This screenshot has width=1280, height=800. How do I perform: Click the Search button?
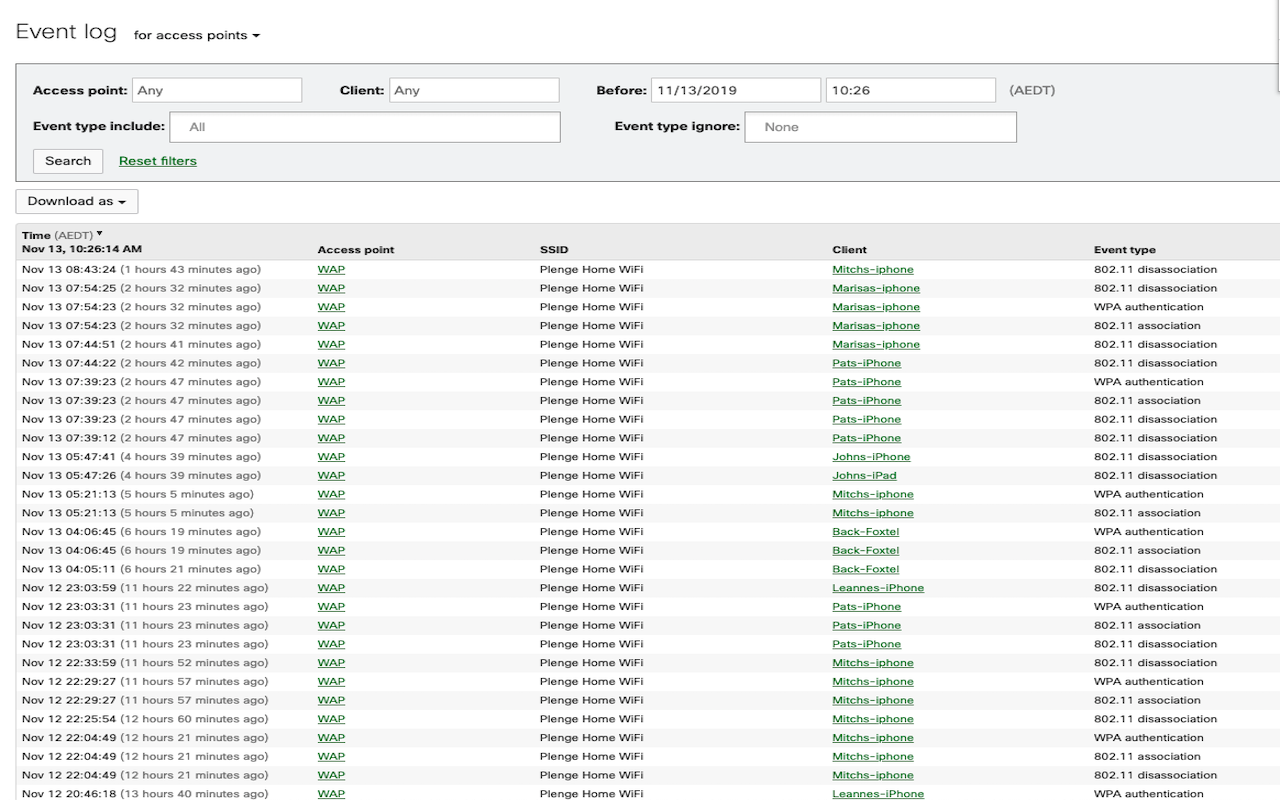(68, 161)
